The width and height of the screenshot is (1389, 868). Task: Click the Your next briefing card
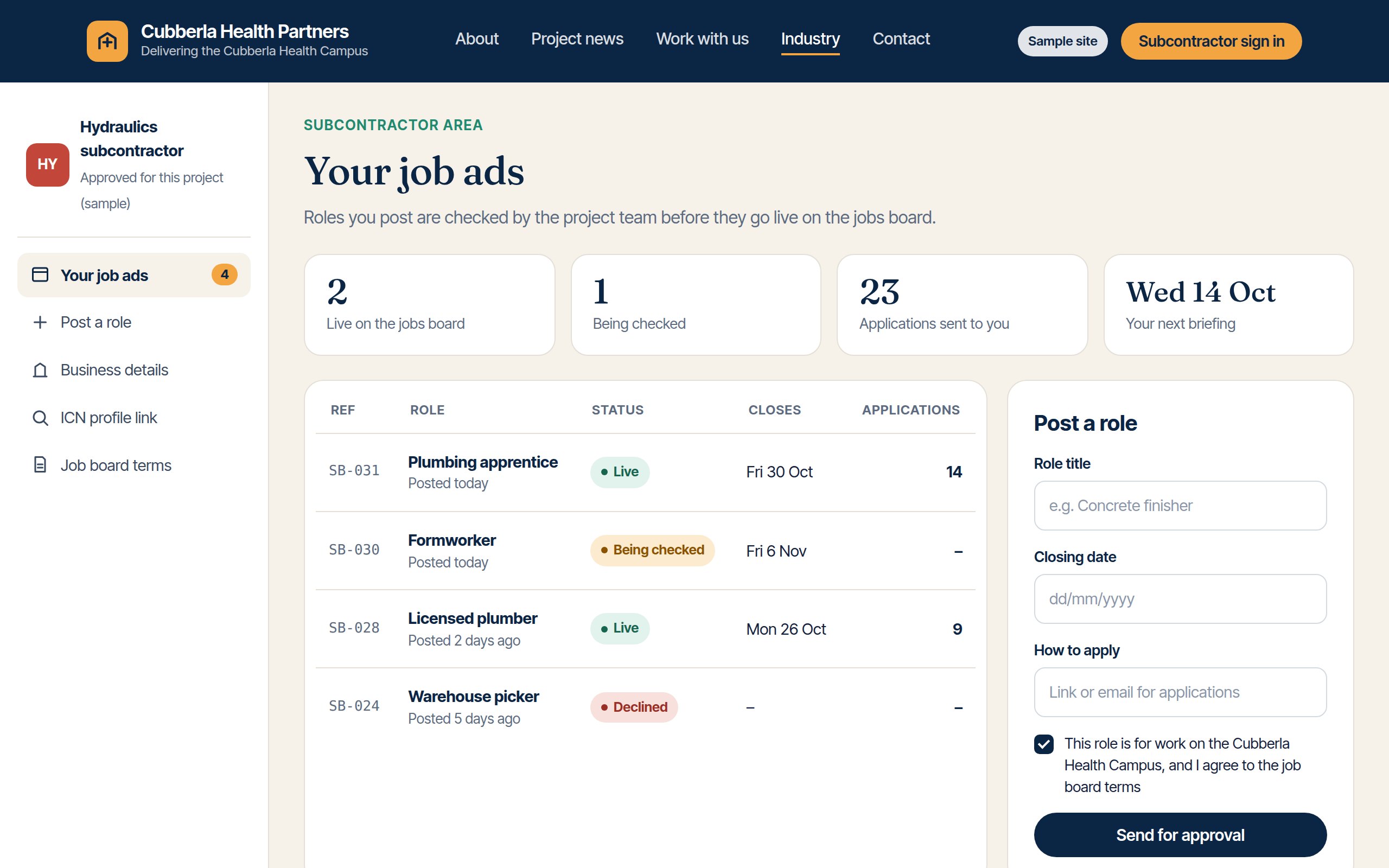(1228, 305)
